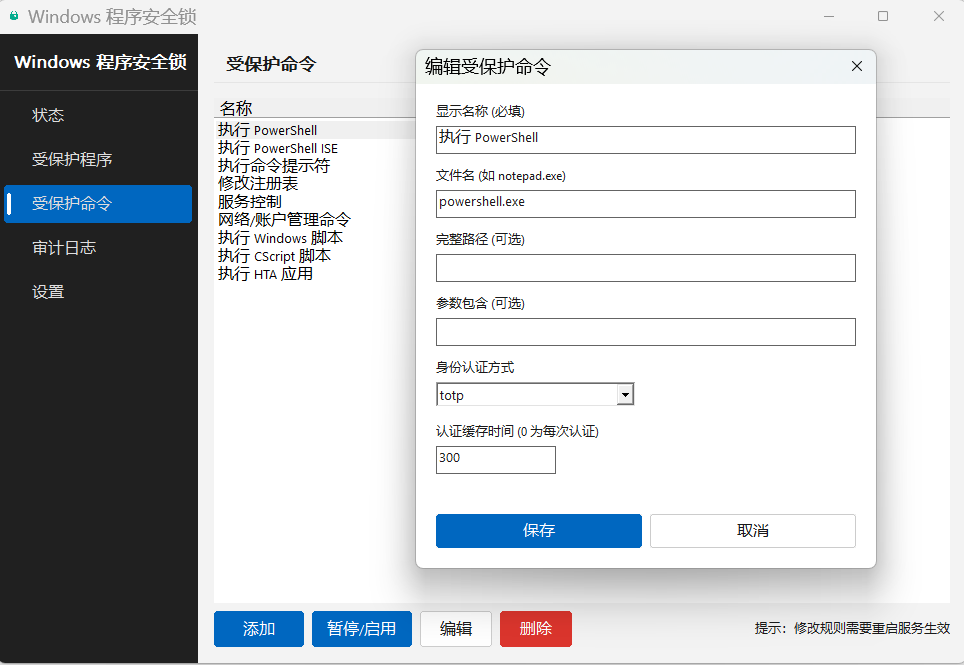This screenshot has height=665, width=964.
Task: Switch to 受保护程序 in sidebar
Action: coord(72,159)
